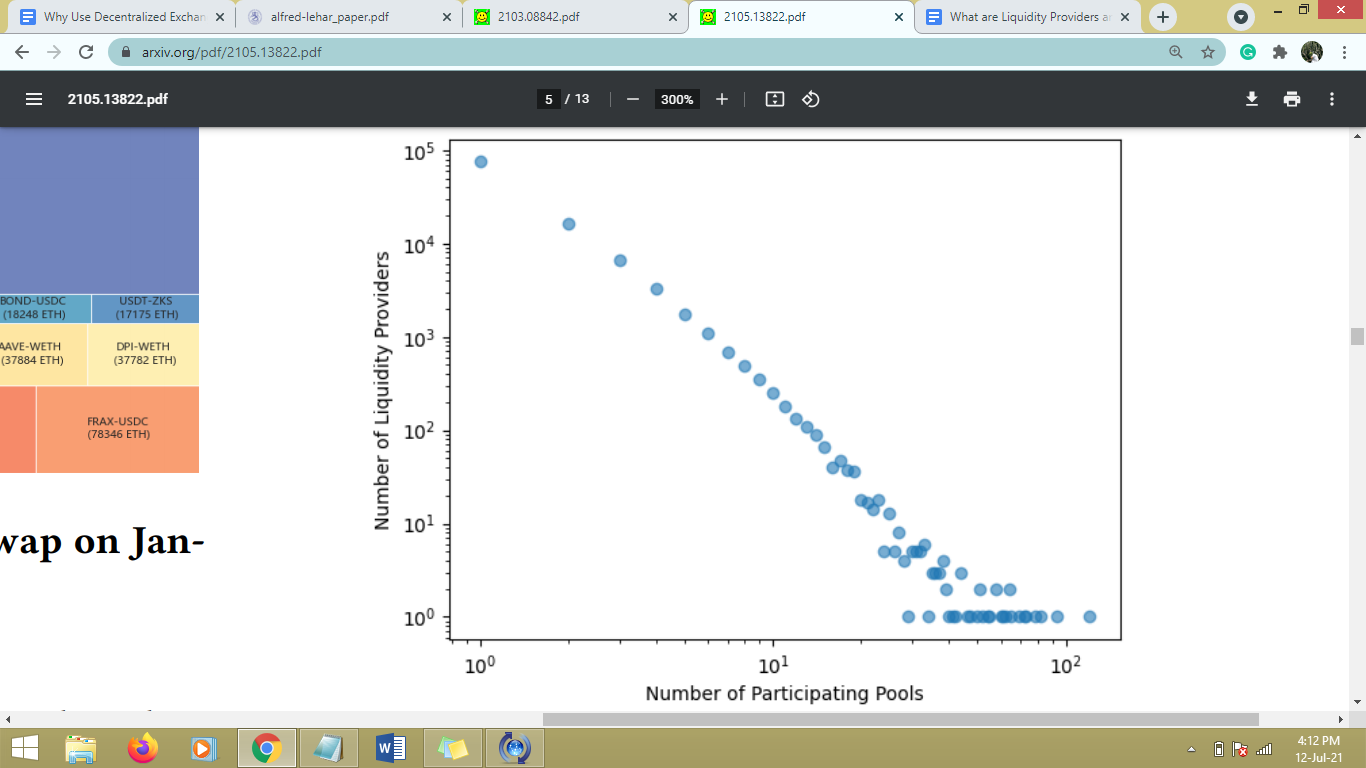Click the horizontal scrollbar thumb
1366x768 pixels.
point(900,719)
